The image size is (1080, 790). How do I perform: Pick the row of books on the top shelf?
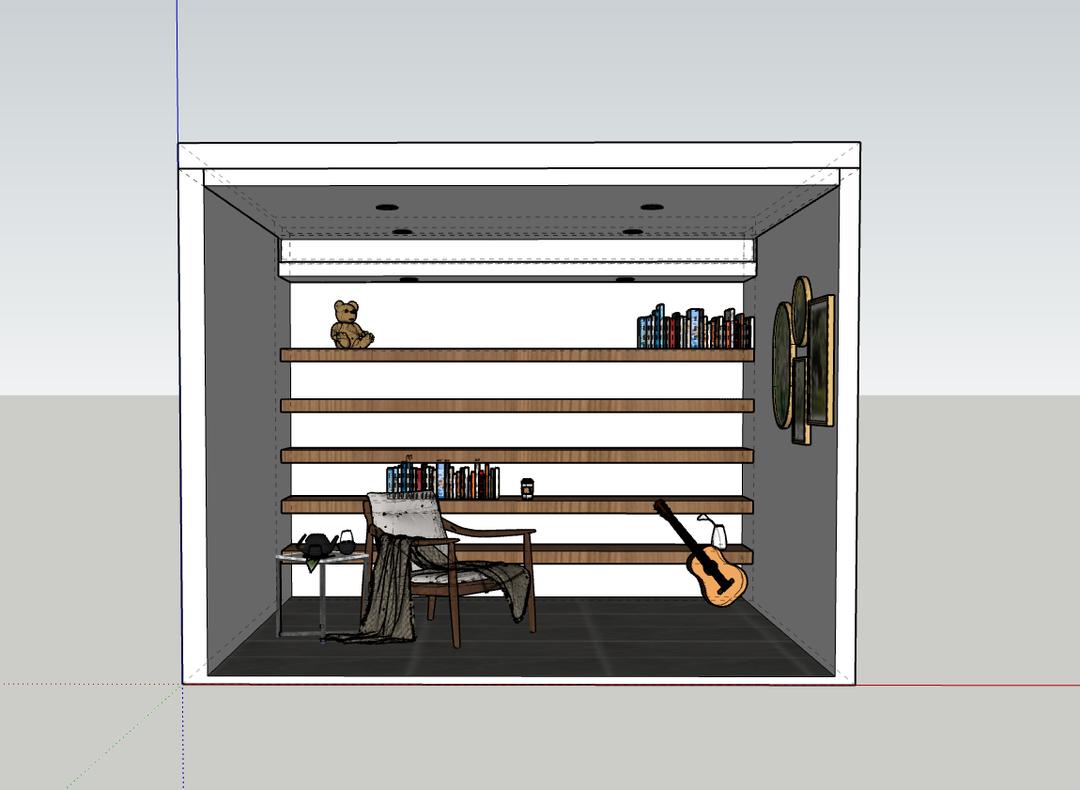click(694, 329)
